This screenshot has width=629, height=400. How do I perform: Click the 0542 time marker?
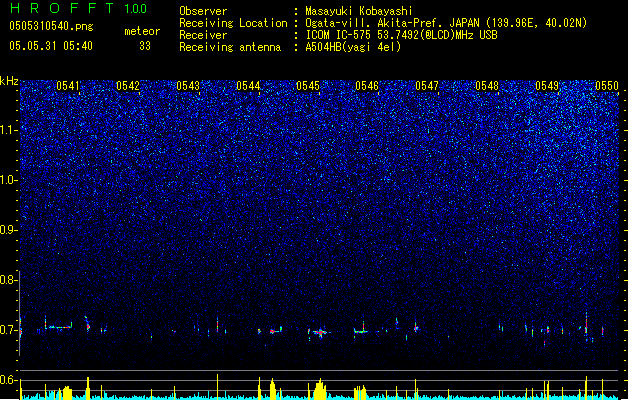pyautogui.click(x=128, y=86)
